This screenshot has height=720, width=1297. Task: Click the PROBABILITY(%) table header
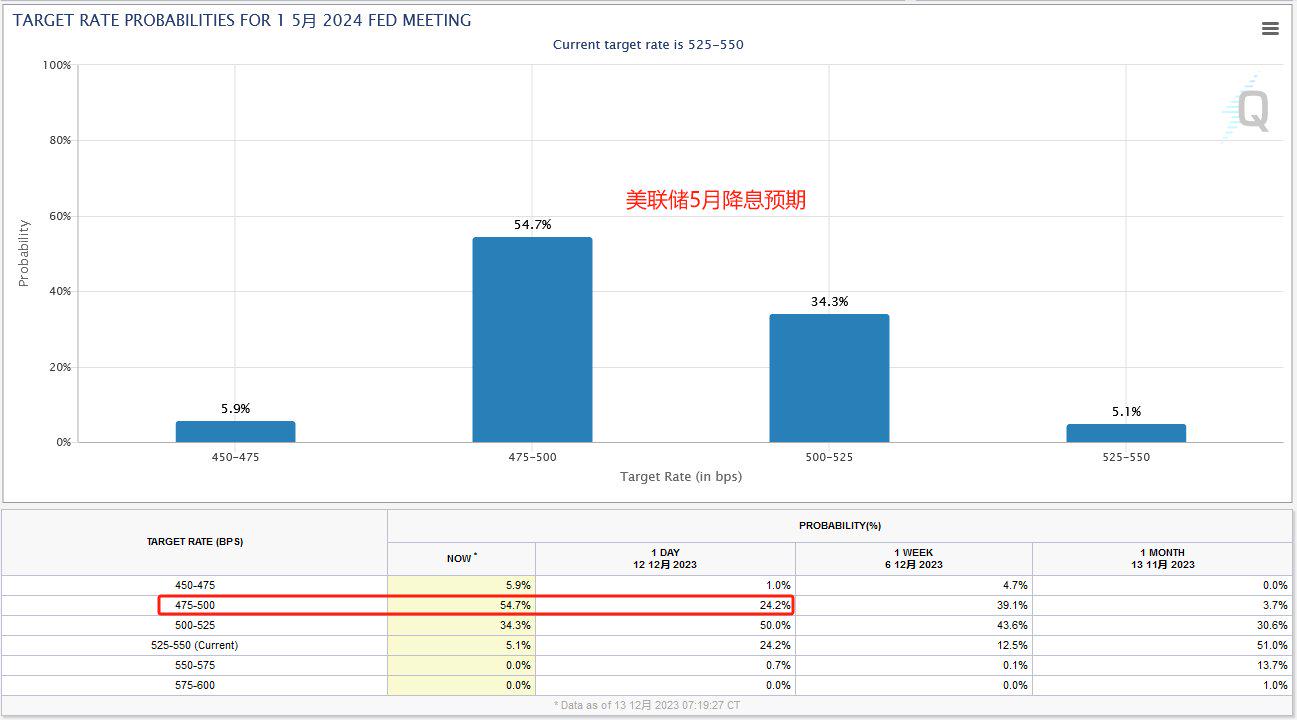coord(840,526)
